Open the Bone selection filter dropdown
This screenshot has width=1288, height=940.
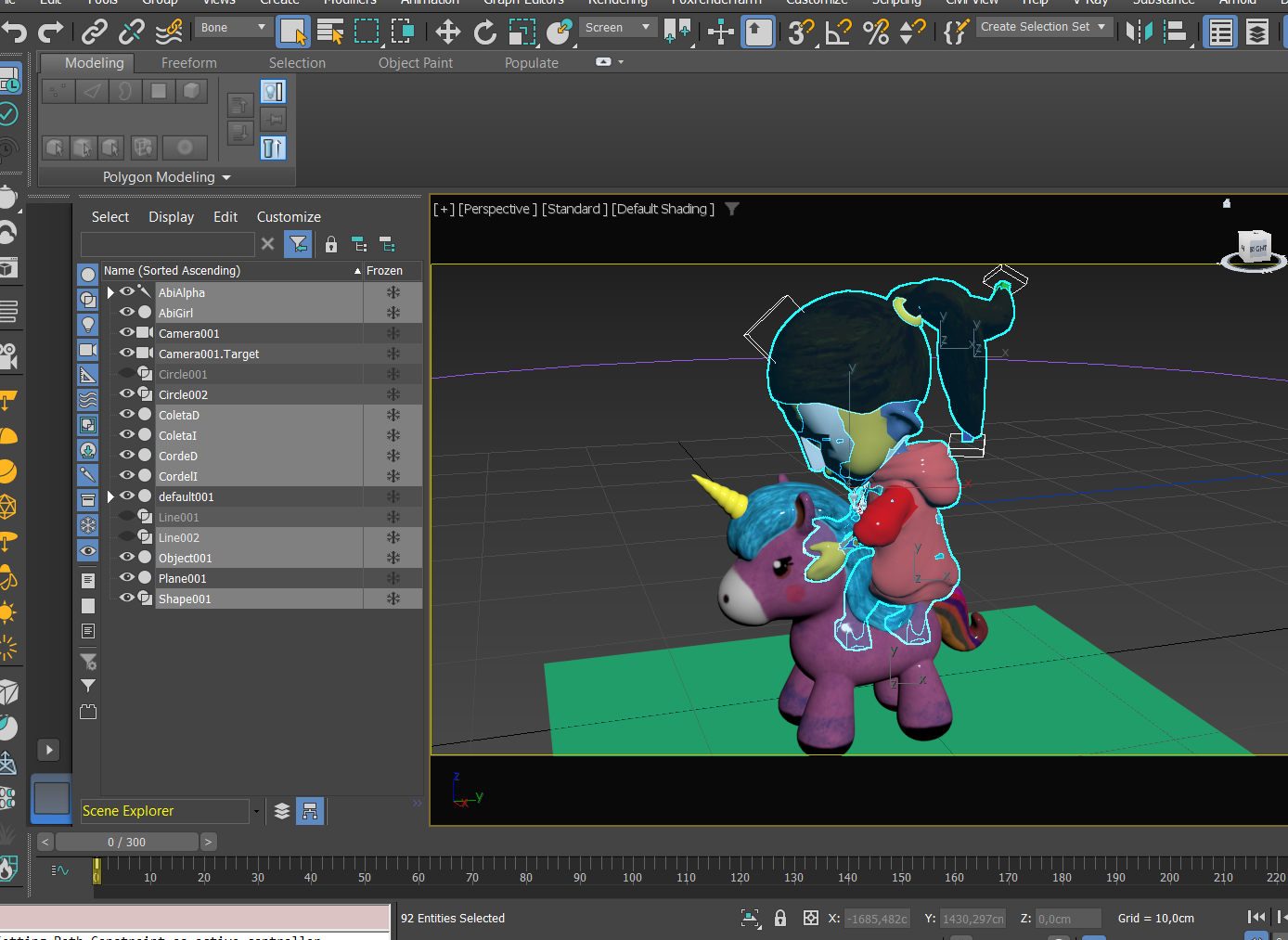pos(233,28)
